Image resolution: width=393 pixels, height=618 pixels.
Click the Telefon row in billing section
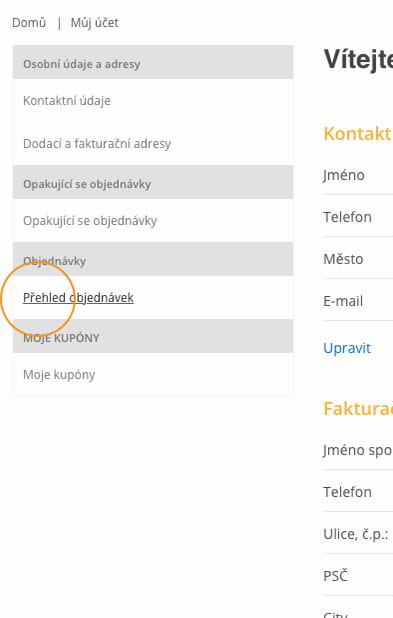pos(358,492)
